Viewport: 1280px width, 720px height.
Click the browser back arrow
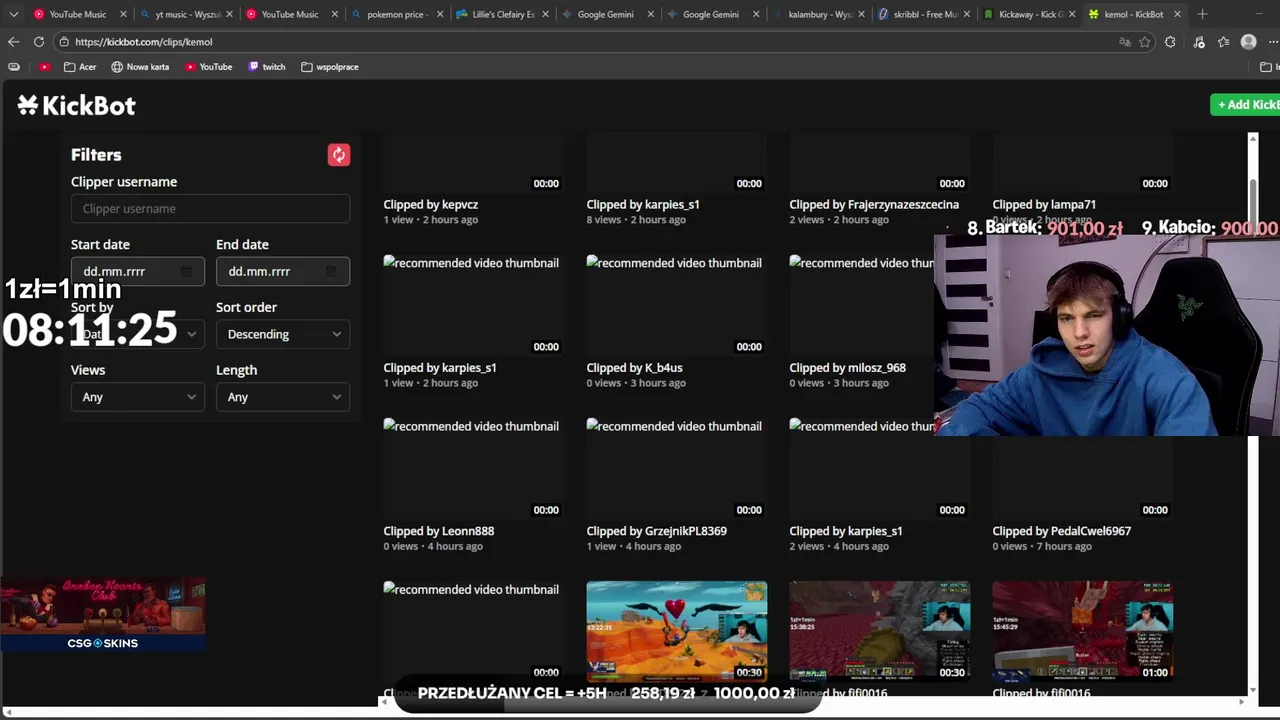pos(13,42)
